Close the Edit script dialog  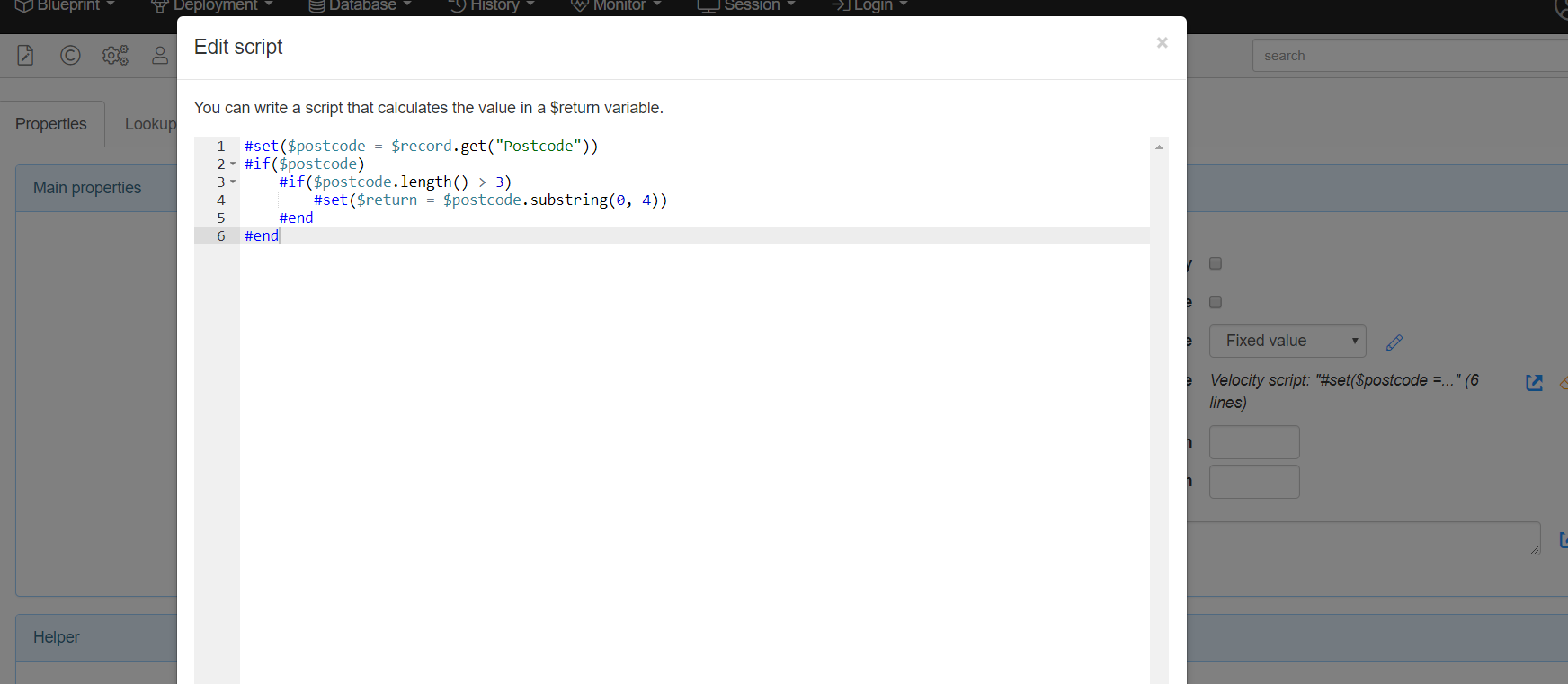[1162, 43]
